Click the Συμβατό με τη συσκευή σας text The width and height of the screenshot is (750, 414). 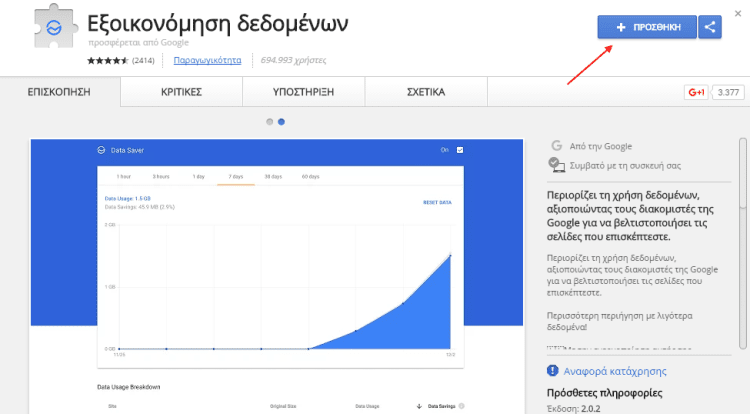pos(625,166)
